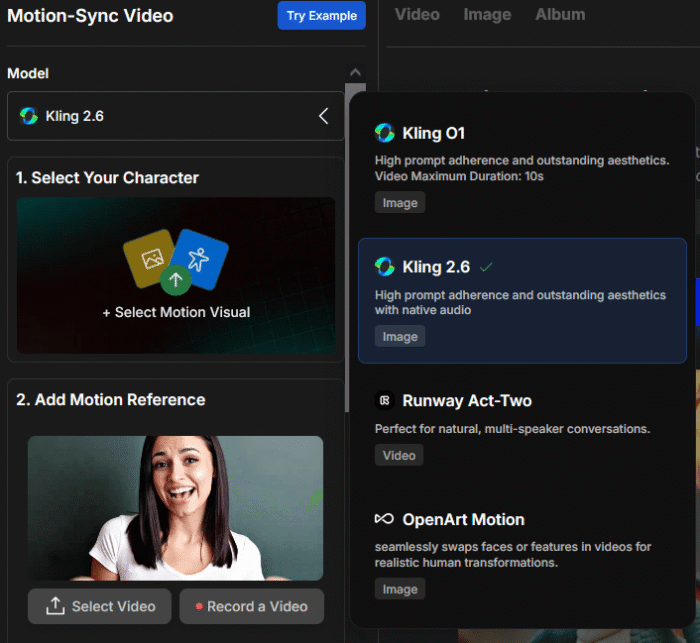Click the OpenArt Motion infinity icon

point(384,519)
